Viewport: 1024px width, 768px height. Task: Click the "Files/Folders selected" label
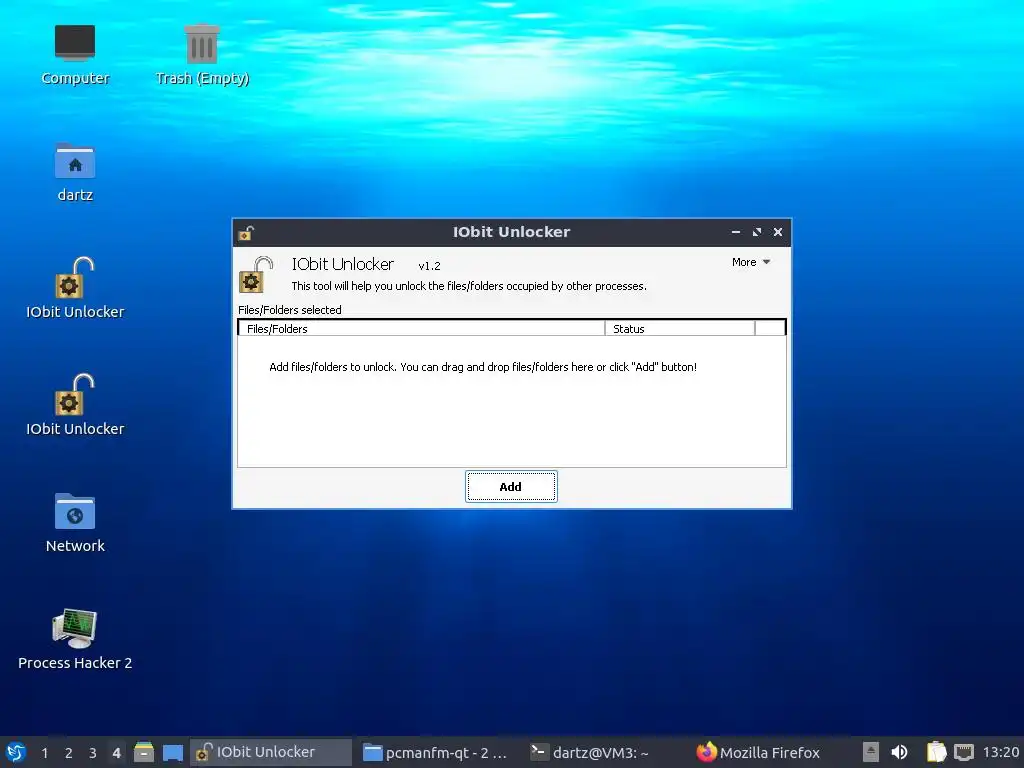click(290, 310)
